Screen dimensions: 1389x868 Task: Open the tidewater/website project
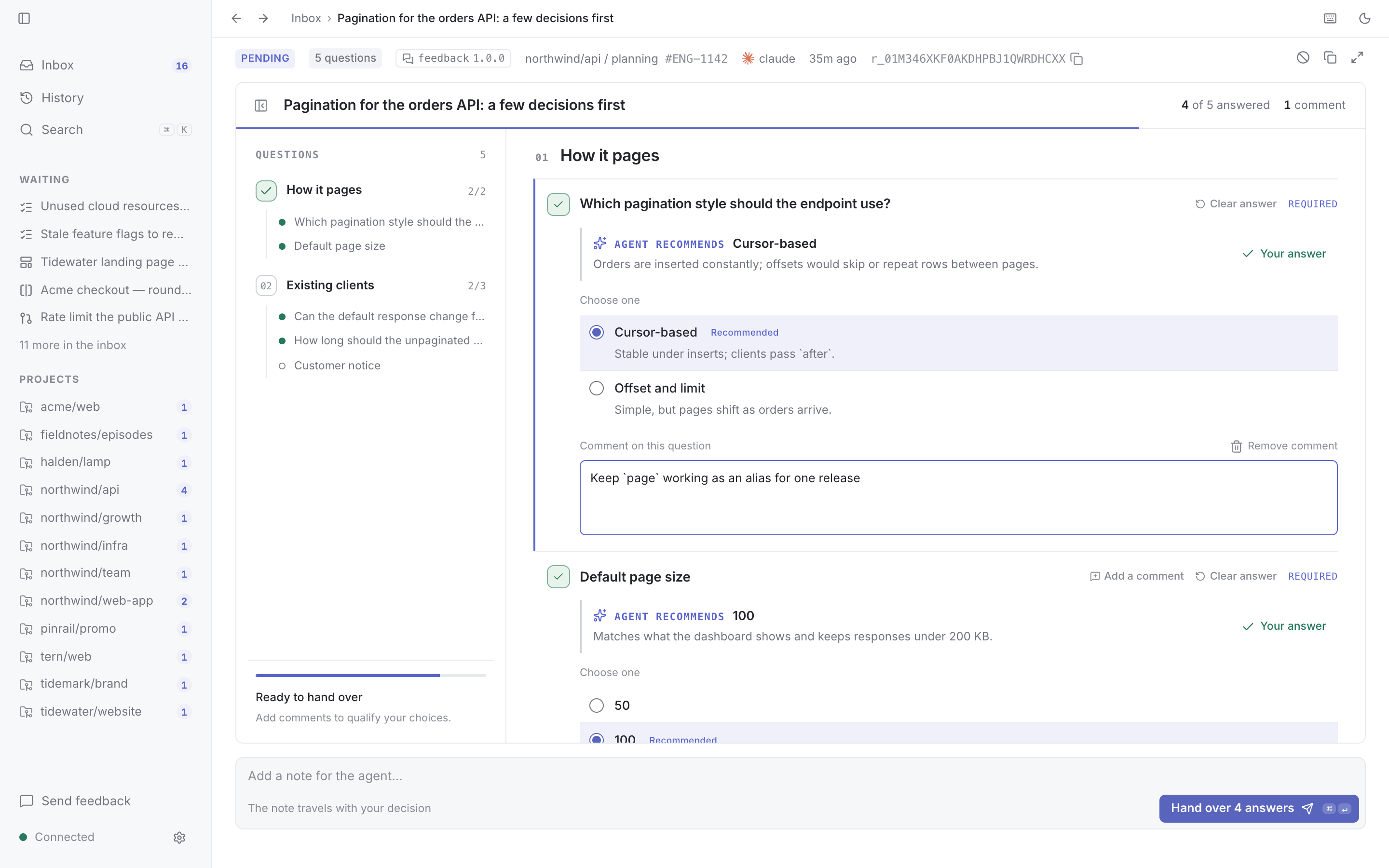click(106, 712)
